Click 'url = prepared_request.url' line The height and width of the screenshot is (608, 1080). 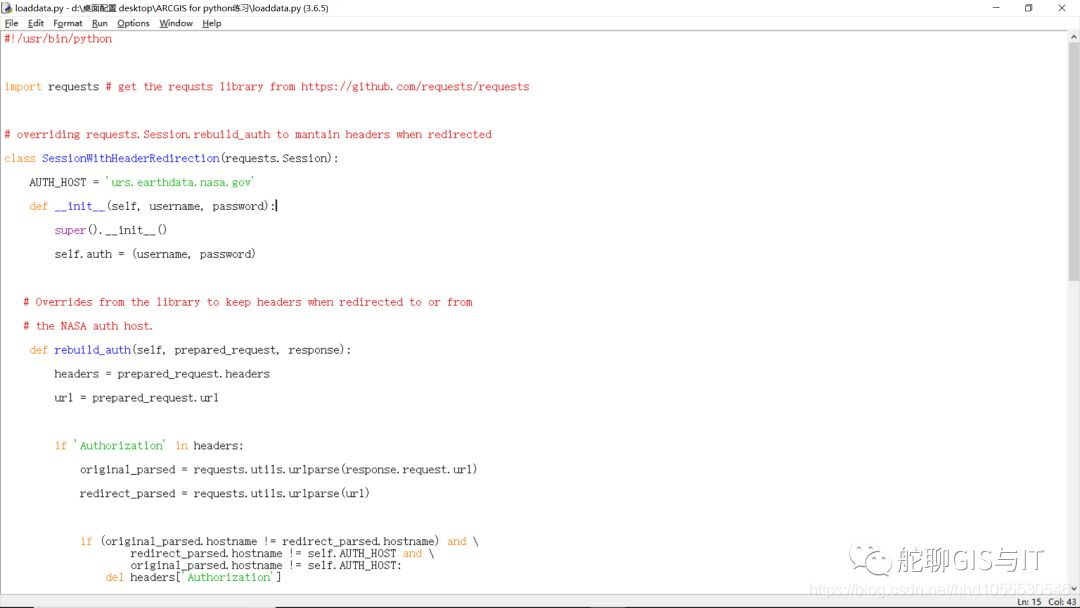click(x=136, y=398)
